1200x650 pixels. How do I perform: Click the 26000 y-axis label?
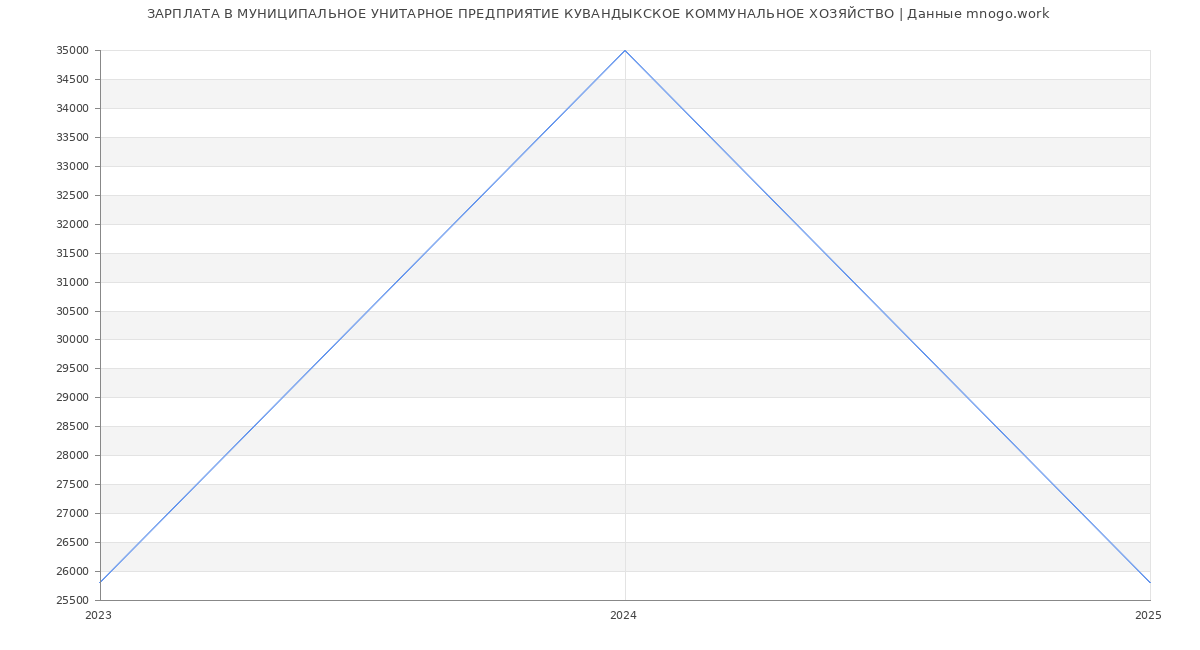pyautogui.click(x=73, y=572)
